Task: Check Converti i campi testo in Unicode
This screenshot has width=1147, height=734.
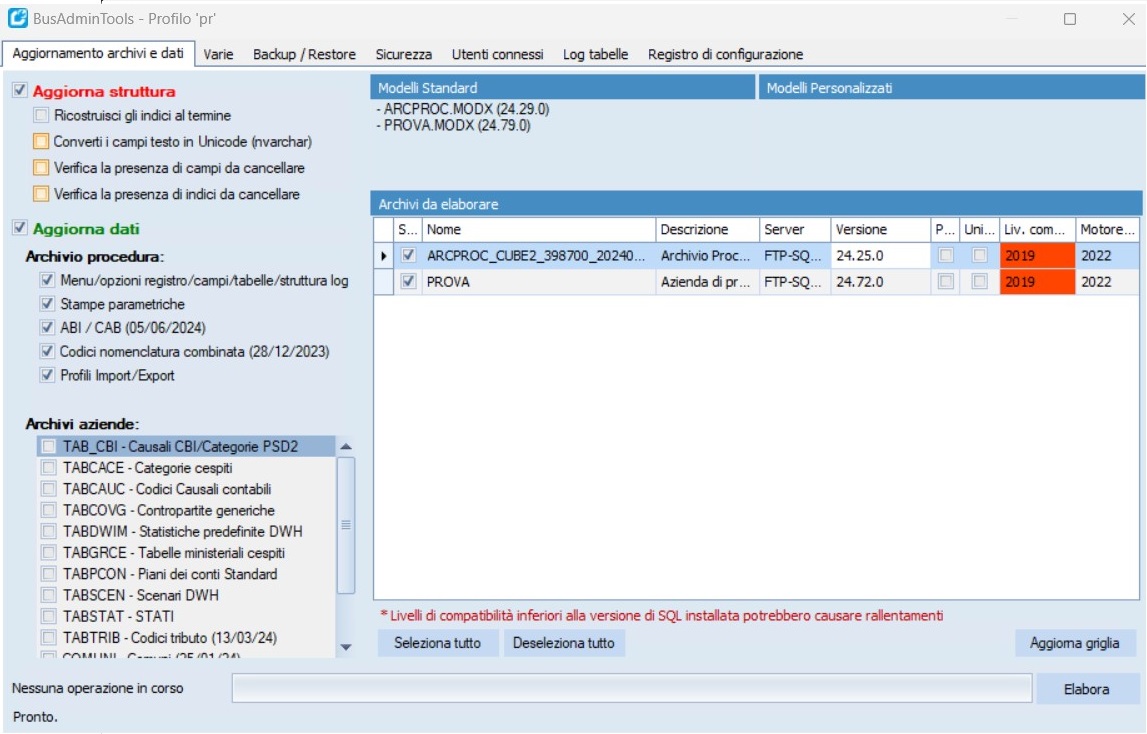Action: [x=41, y=142]
